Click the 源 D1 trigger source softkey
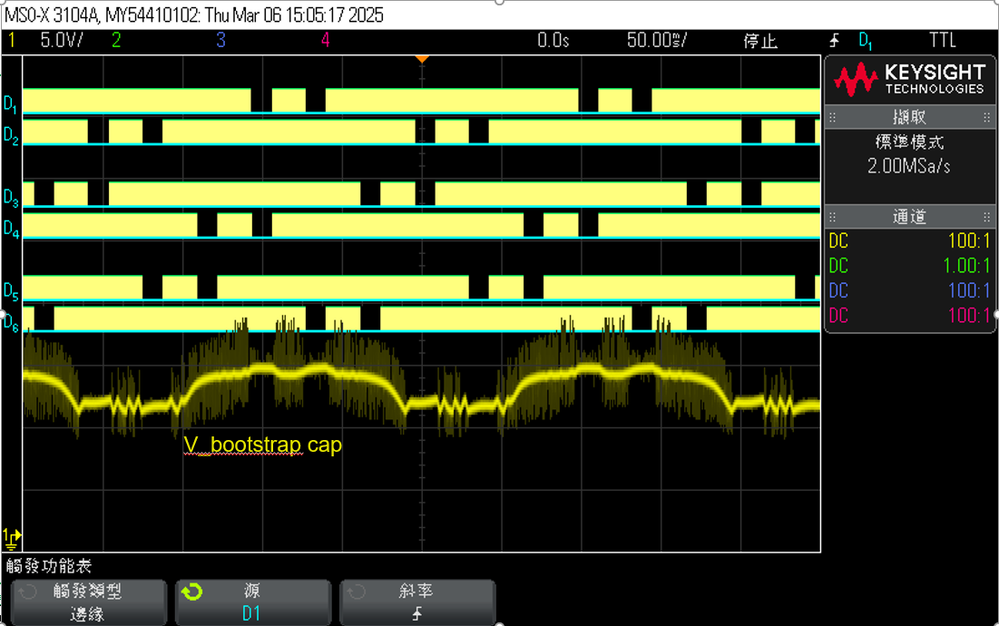The height and width of the screenshot is (626, 999). tap(253, 602)
